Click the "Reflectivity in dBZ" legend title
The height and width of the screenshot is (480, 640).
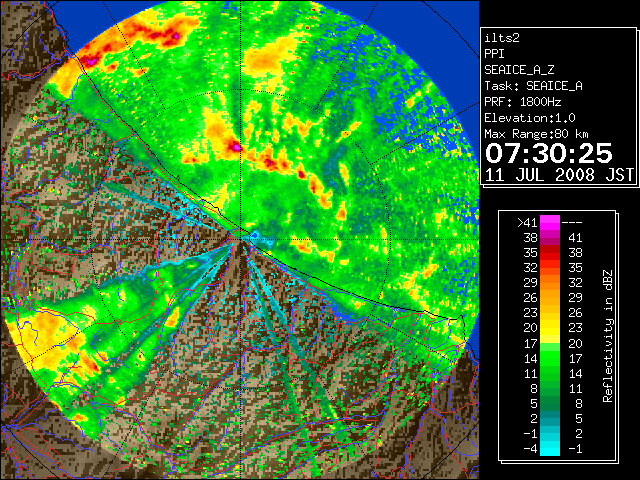point(608,336)
